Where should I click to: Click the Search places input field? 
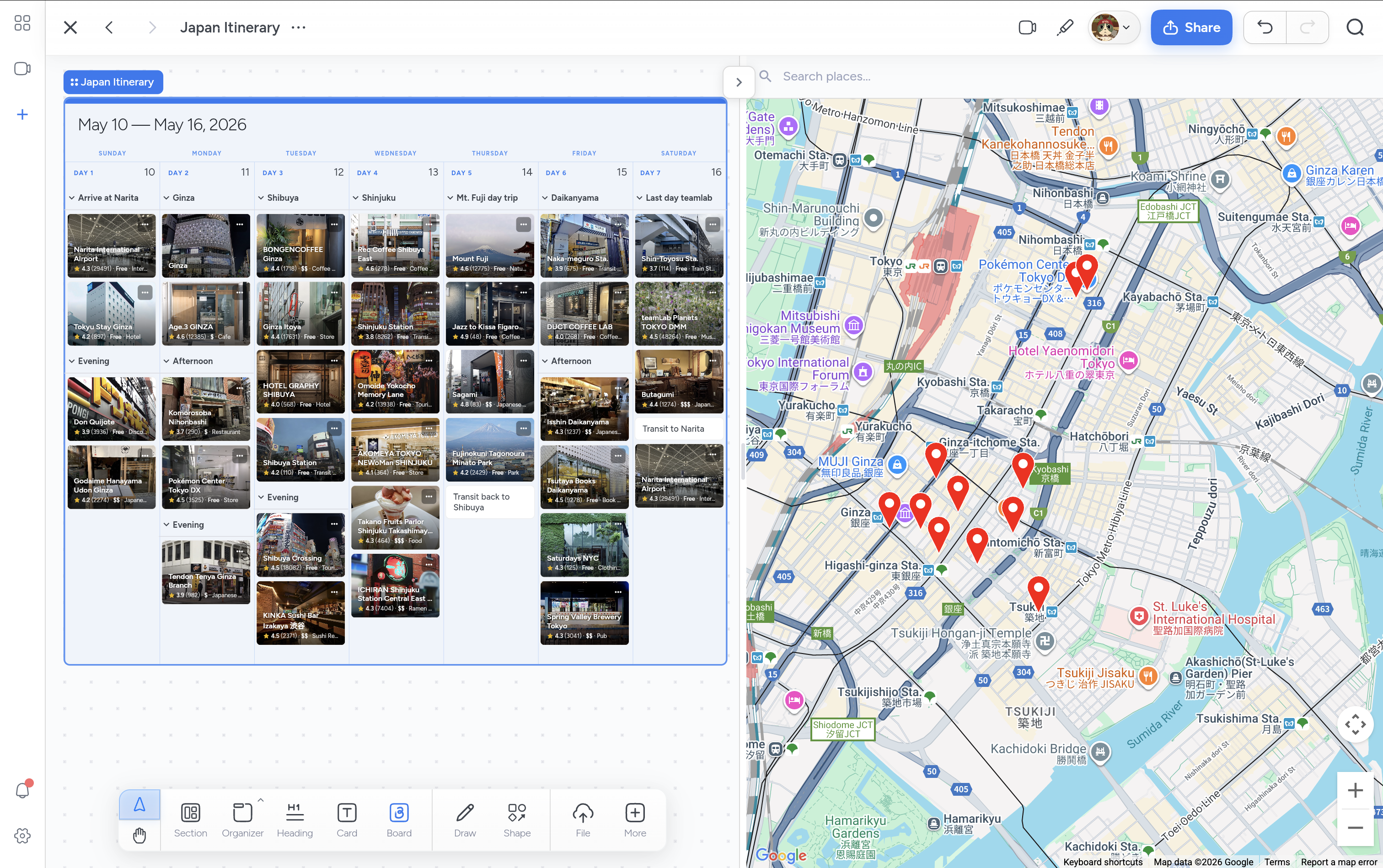[x=861, y=76]
